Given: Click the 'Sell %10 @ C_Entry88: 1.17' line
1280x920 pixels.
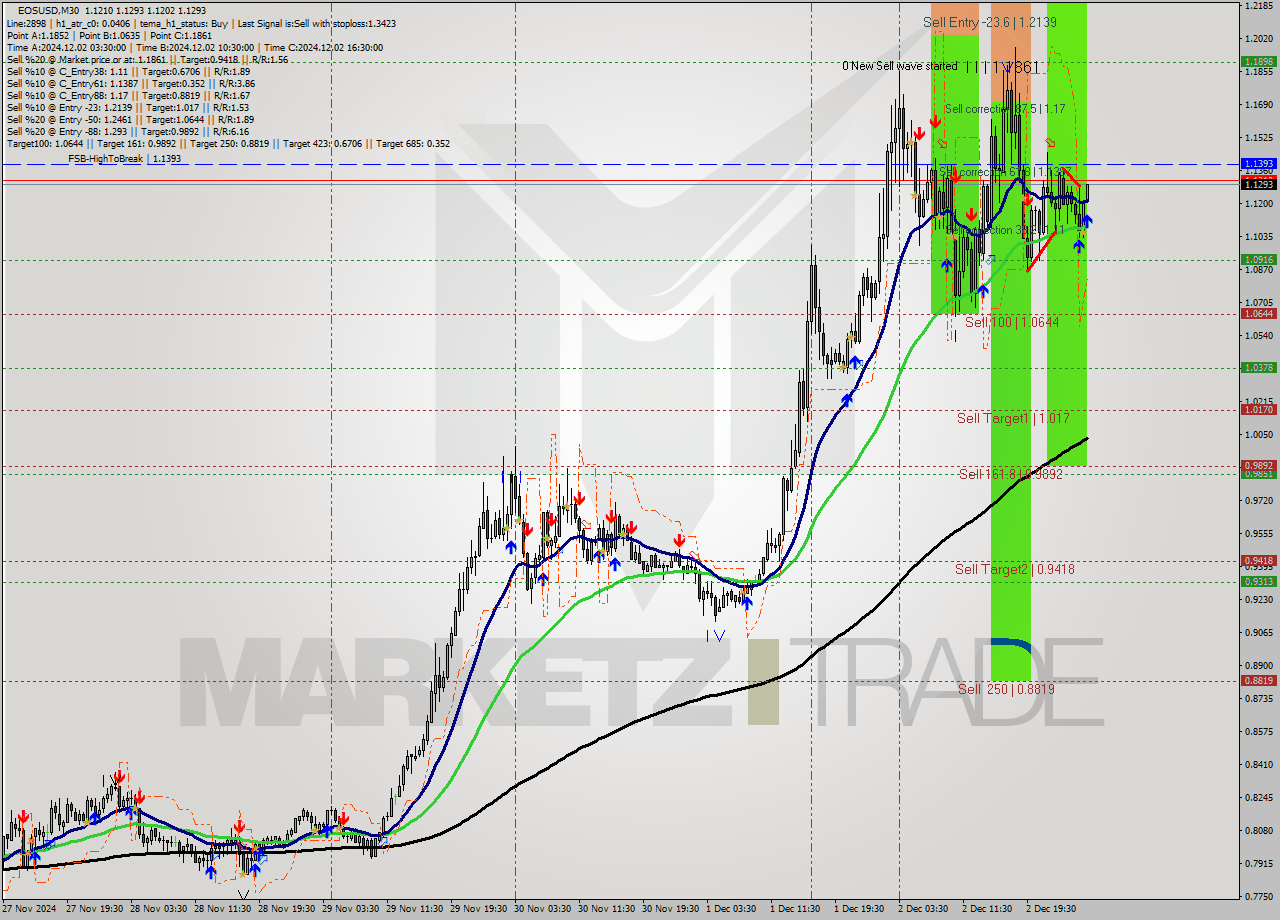Looking at the screenshot, I should coord(128,95).
